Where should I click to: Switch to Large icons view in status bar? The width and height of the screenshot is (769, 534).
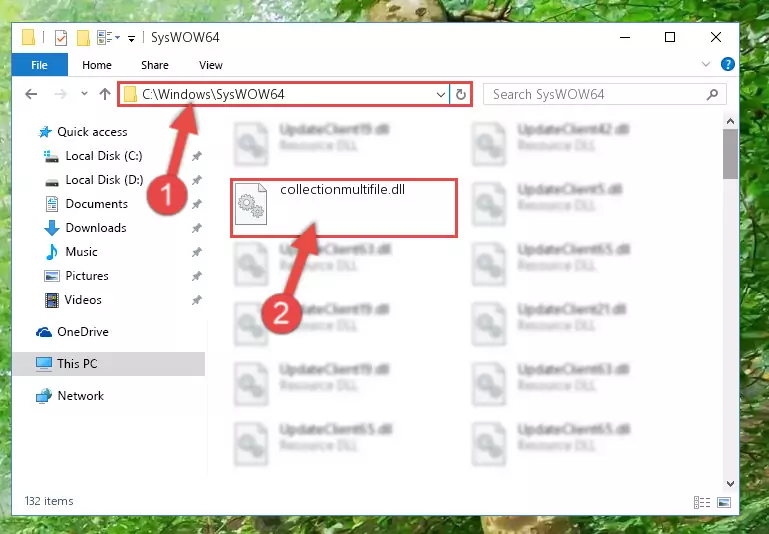(724, 502)
